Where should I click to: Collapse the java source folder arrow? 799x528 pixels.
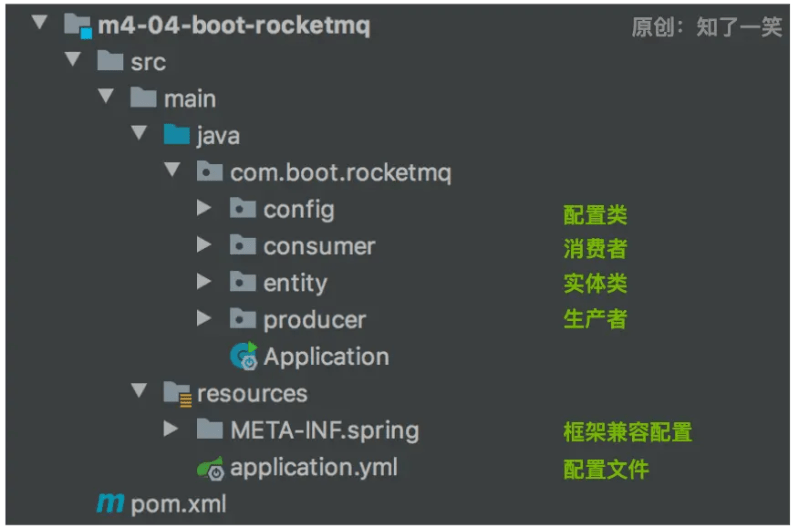pyautogui.click(x=139, y=133)
